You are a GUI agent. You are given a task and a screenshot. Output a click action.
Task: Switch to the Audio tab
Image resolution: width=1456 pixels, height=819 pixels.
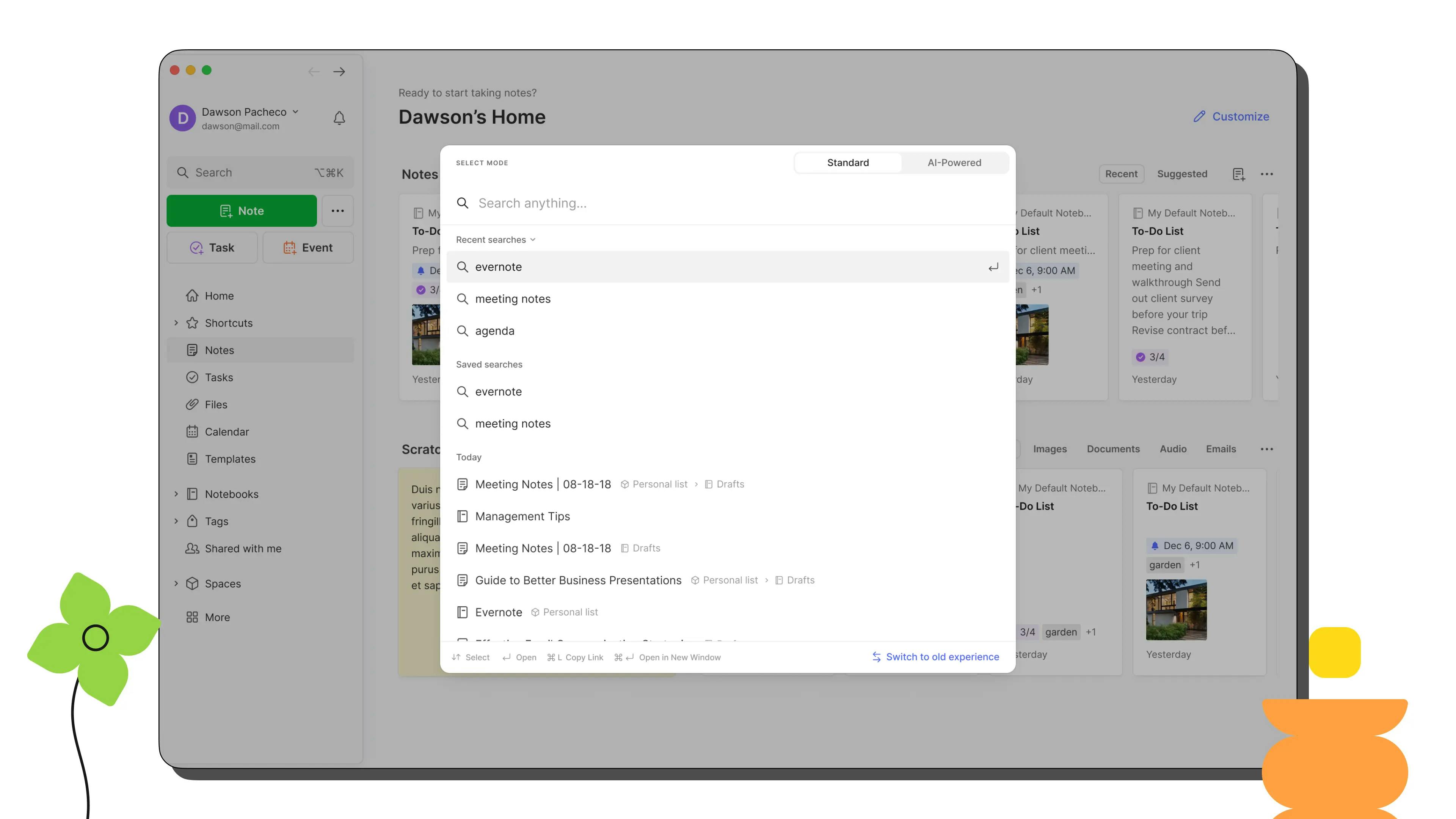[x=1173, y=449]
